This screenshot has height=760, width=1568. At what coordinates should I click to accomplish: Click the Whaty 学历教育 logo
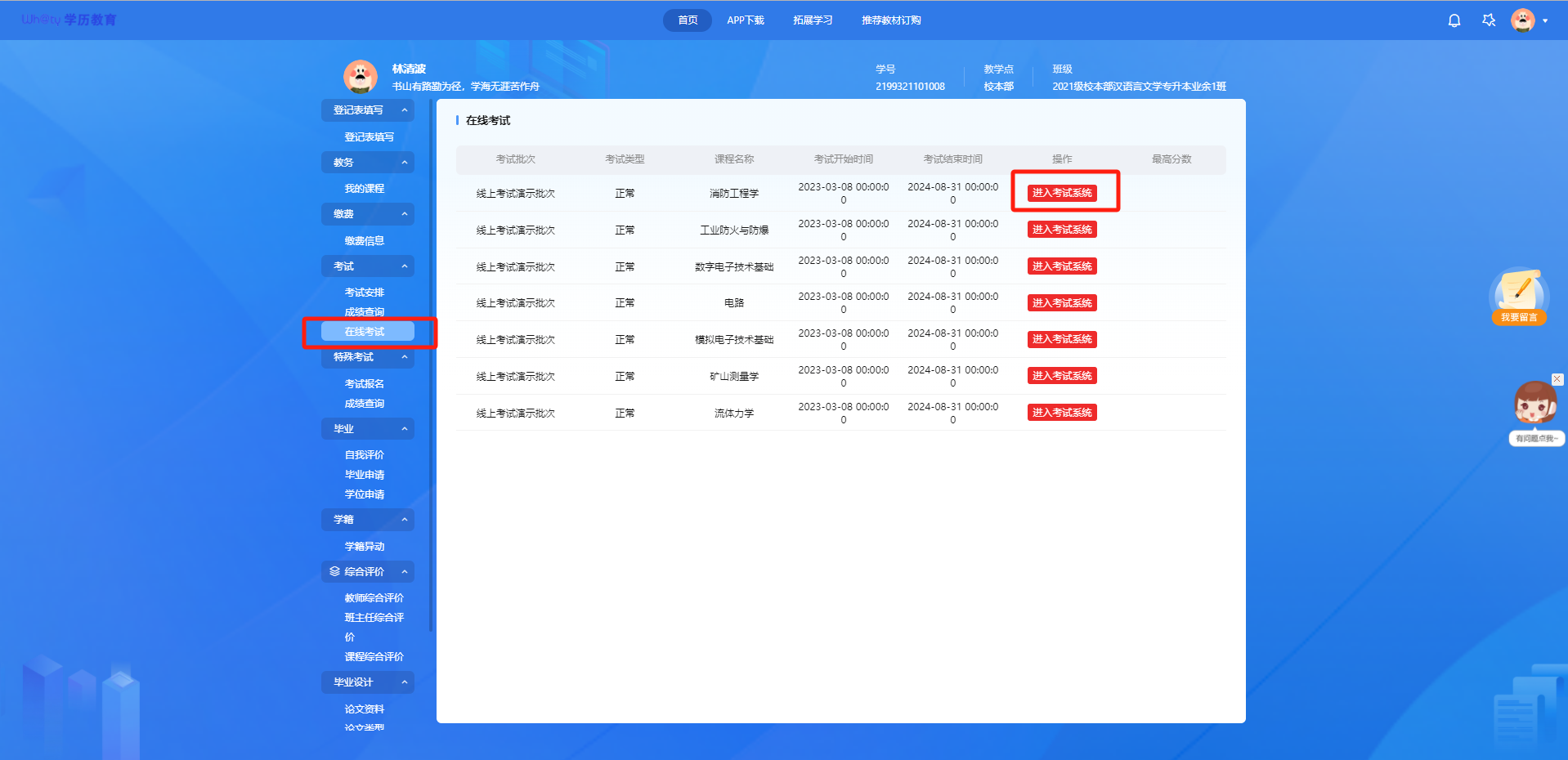(x=69, y=20)
